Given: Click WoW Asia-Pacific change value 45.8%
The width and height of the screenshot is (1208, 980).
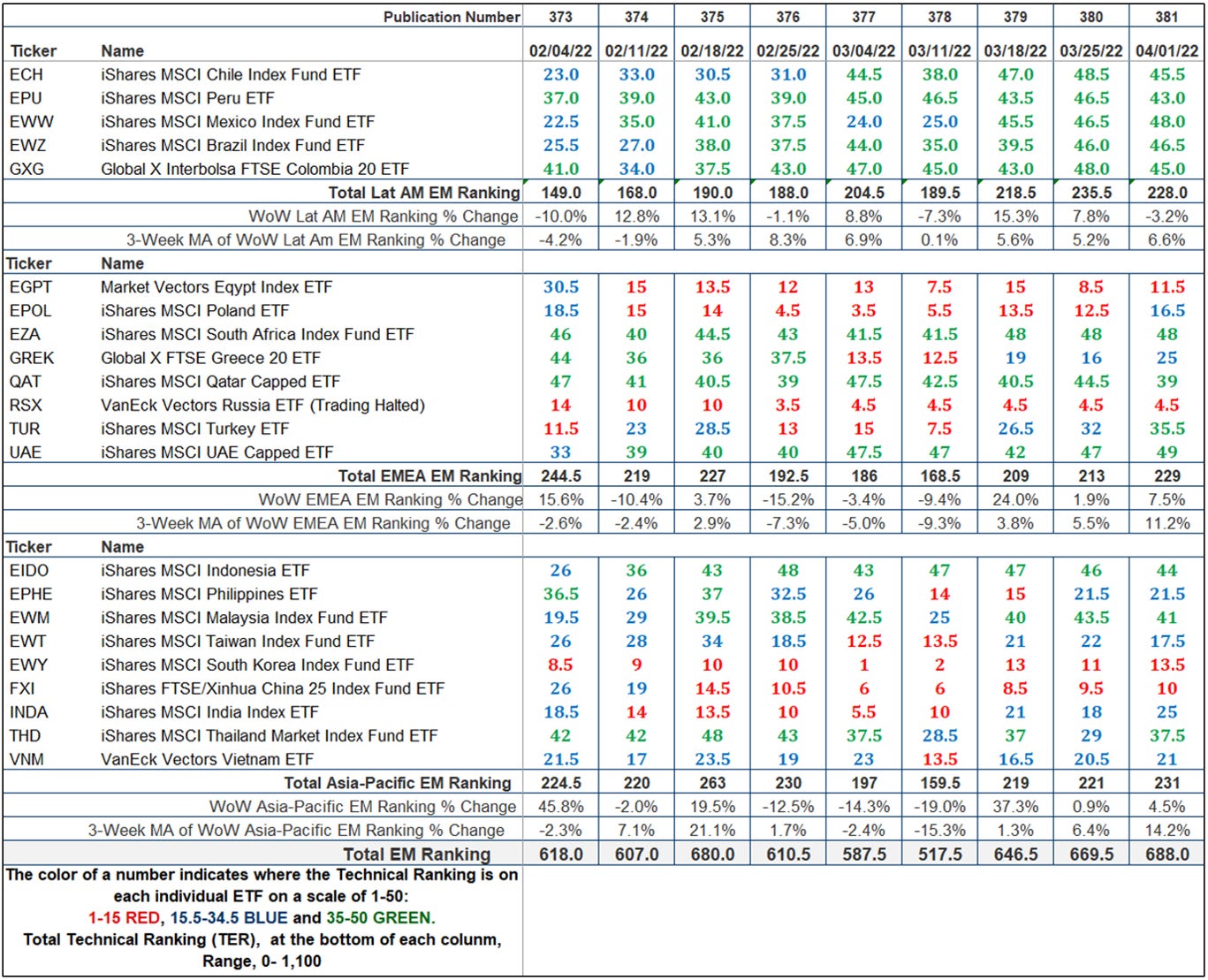Looking at the screenshot, I should pyautogui.click(x=560, y=807).
